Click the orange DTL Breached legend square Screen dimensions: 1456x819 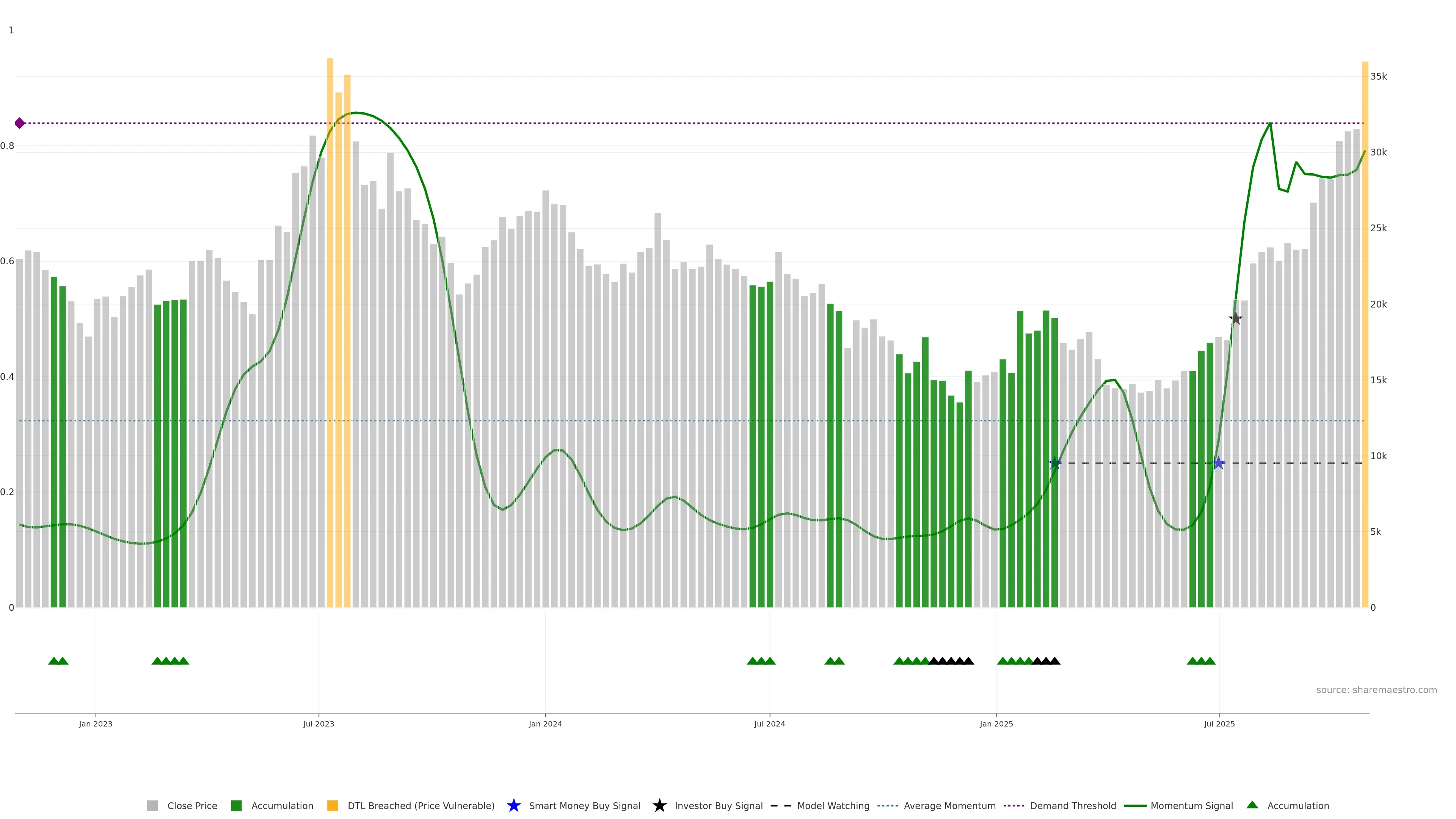click(333, 805)
